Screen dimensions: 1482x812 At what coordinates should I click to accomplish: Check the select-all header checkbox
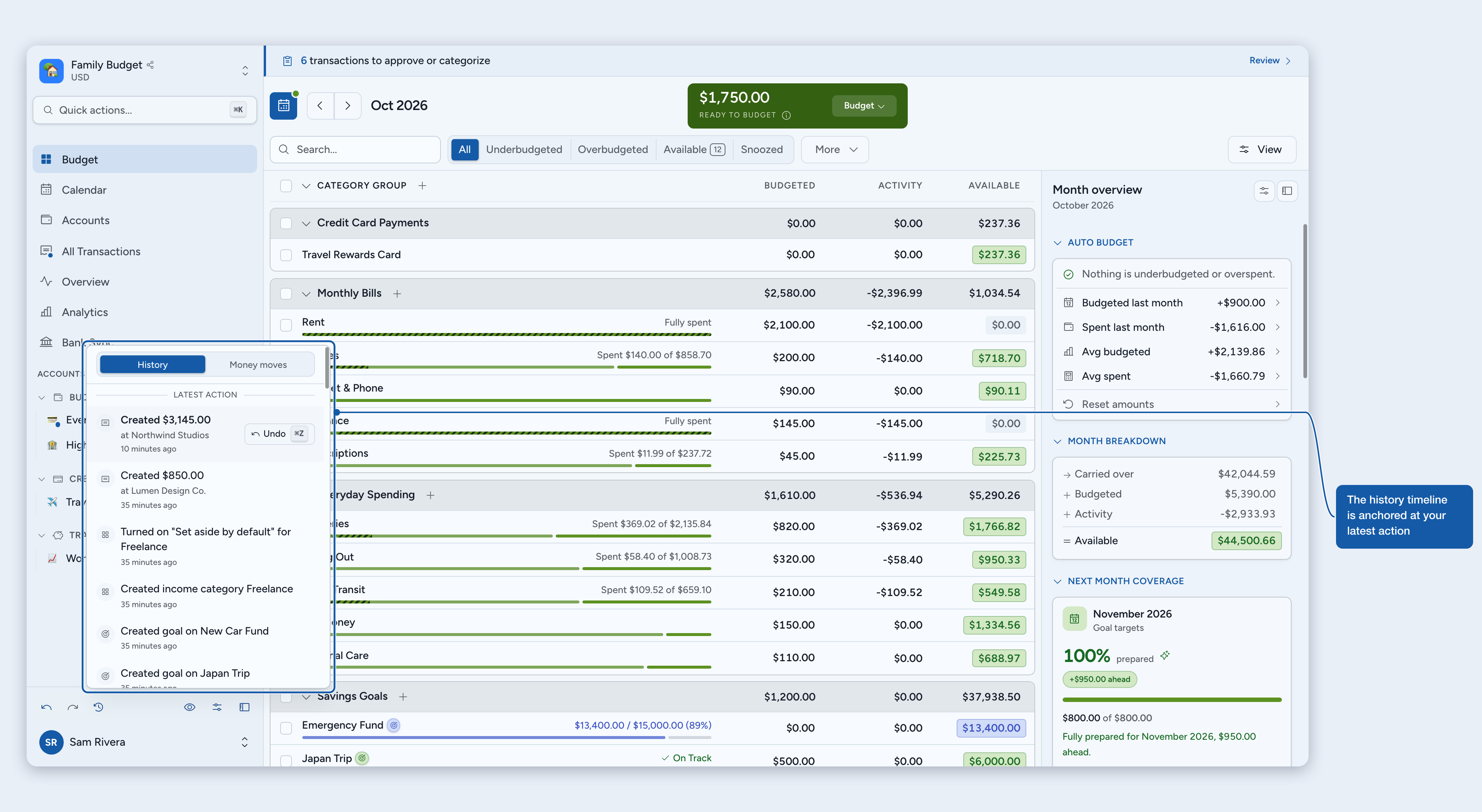point(286,186)
